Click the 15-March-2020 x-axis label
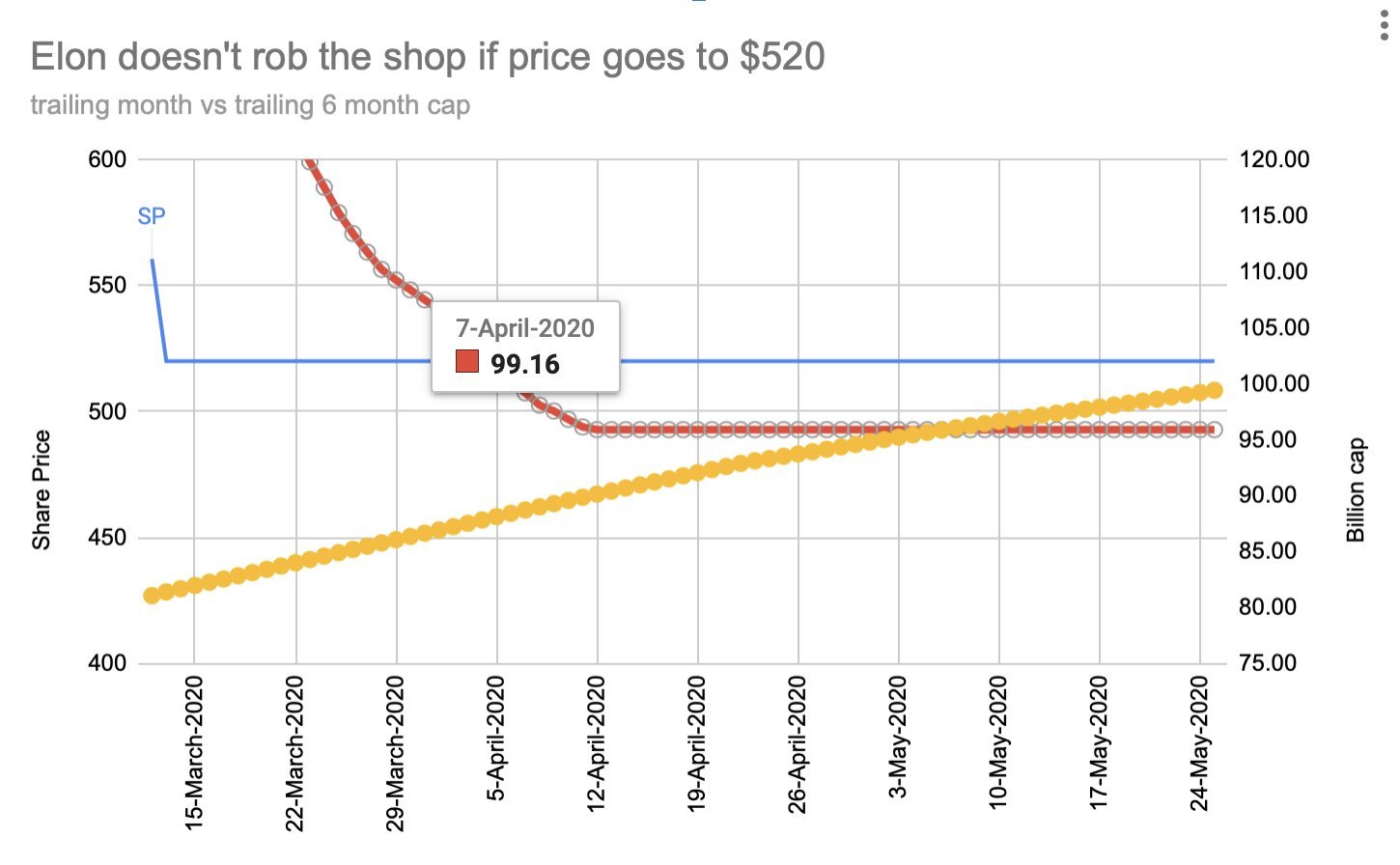1400x865 pixels. click(194, 753)
